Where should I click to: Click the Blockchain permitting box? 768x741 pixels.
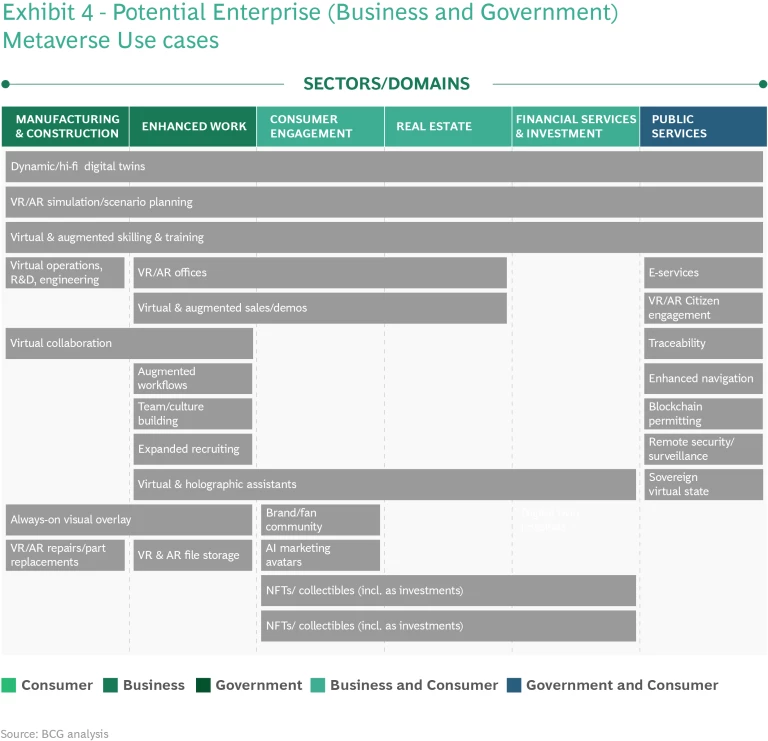coord(703,414)
